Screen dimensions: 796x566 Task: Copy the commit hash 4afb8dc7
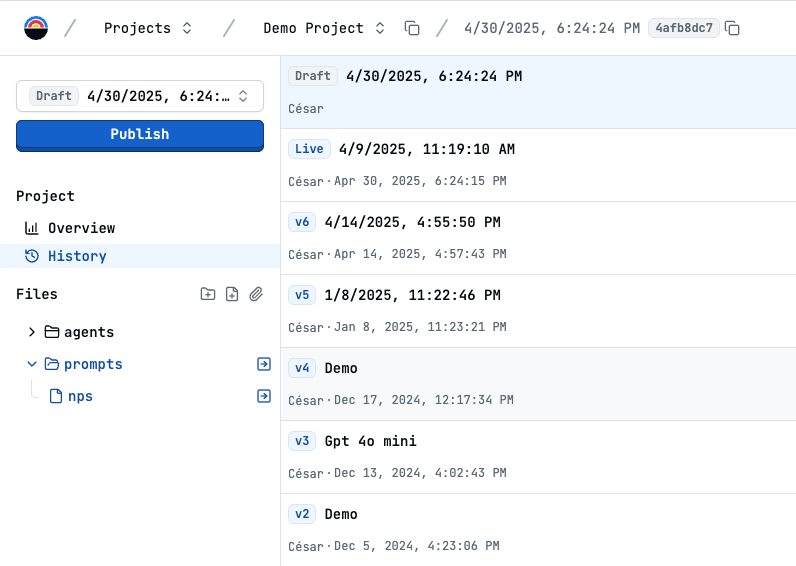click(x=732, y=28)
